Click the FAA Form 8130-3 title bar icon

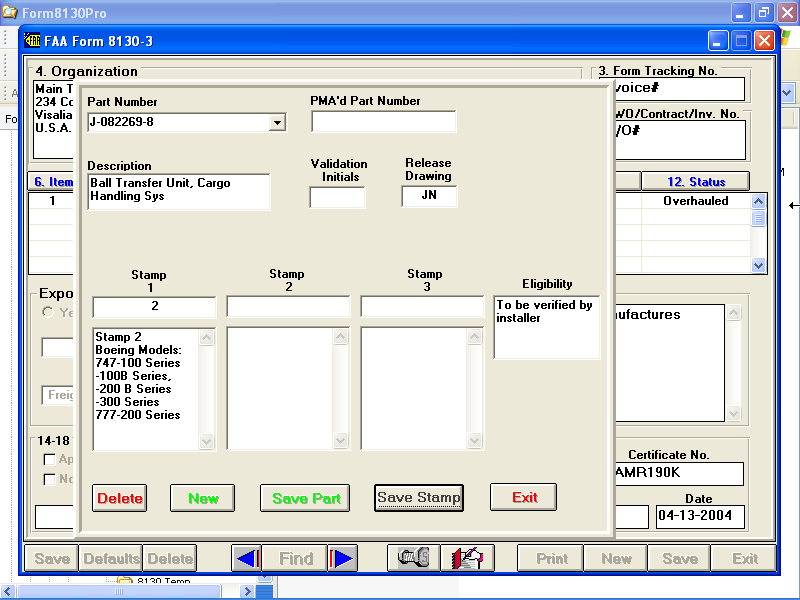(x=32, y=41)
